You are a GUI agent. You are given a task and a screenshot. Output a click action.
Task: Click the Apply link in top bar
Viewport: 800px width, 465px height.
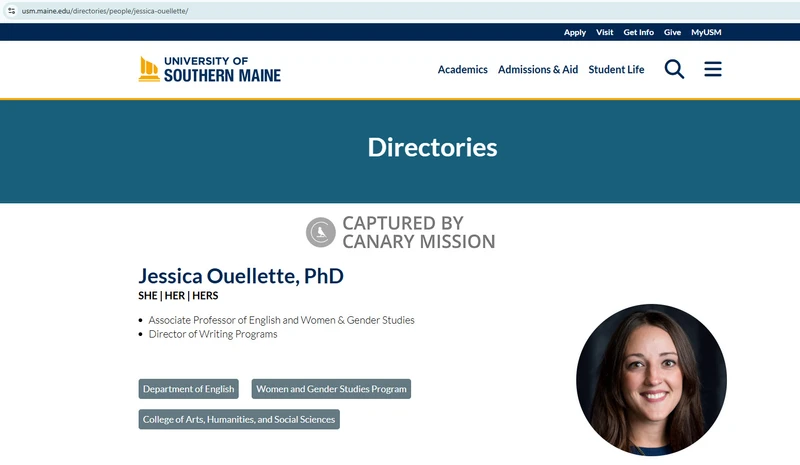point(574,32)
